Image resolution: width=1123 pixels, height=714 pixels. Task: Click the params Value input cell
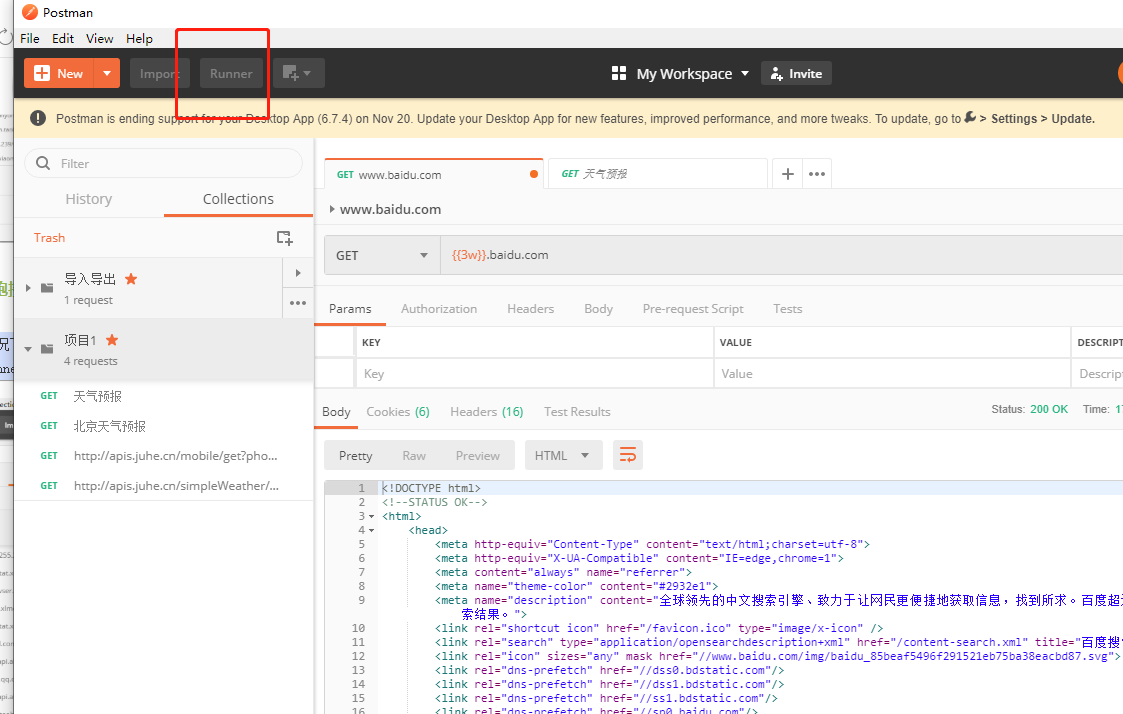click(x=892, y=374)
